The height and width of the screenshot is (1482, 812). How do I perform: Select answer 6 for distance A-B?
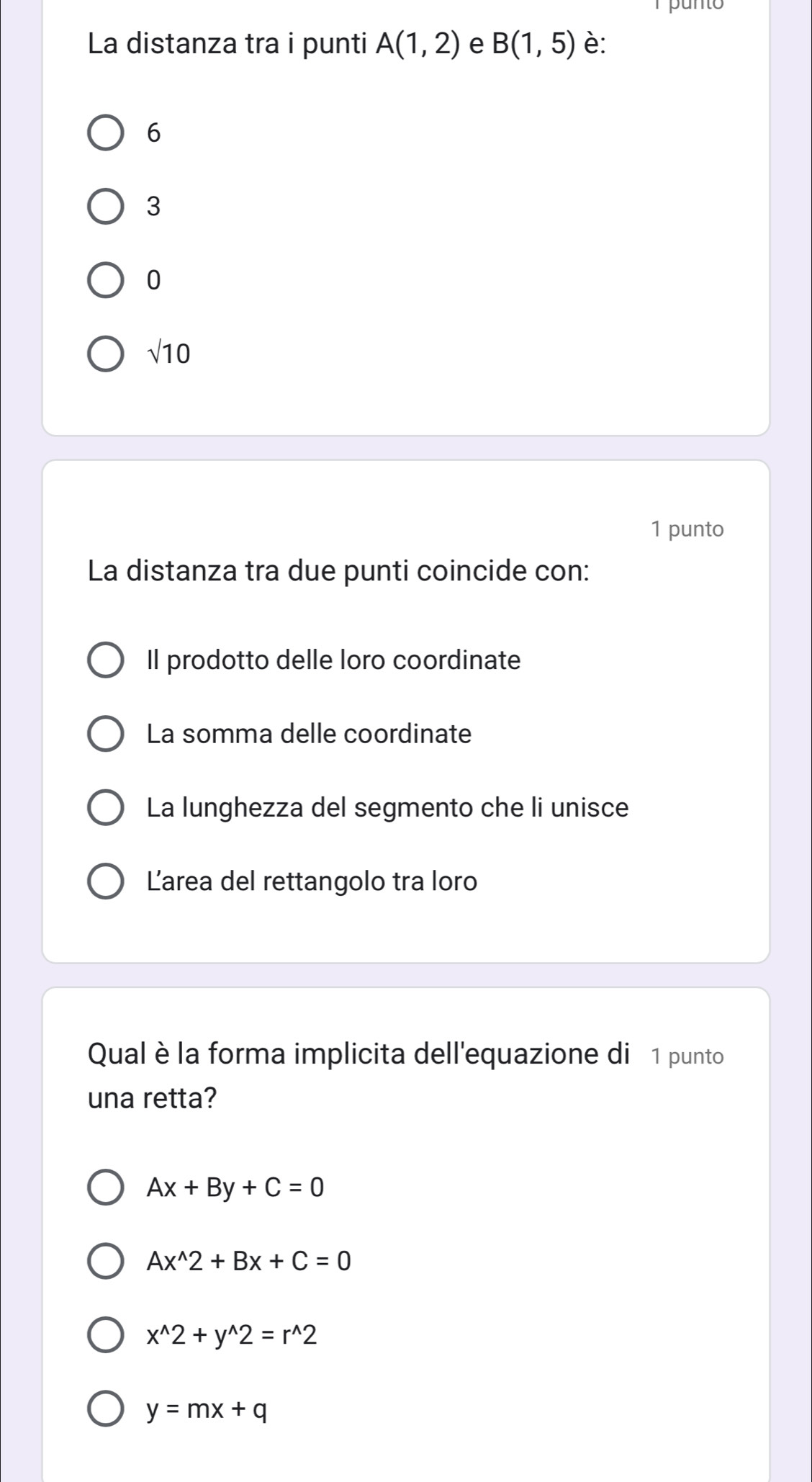tap(105, 133)
